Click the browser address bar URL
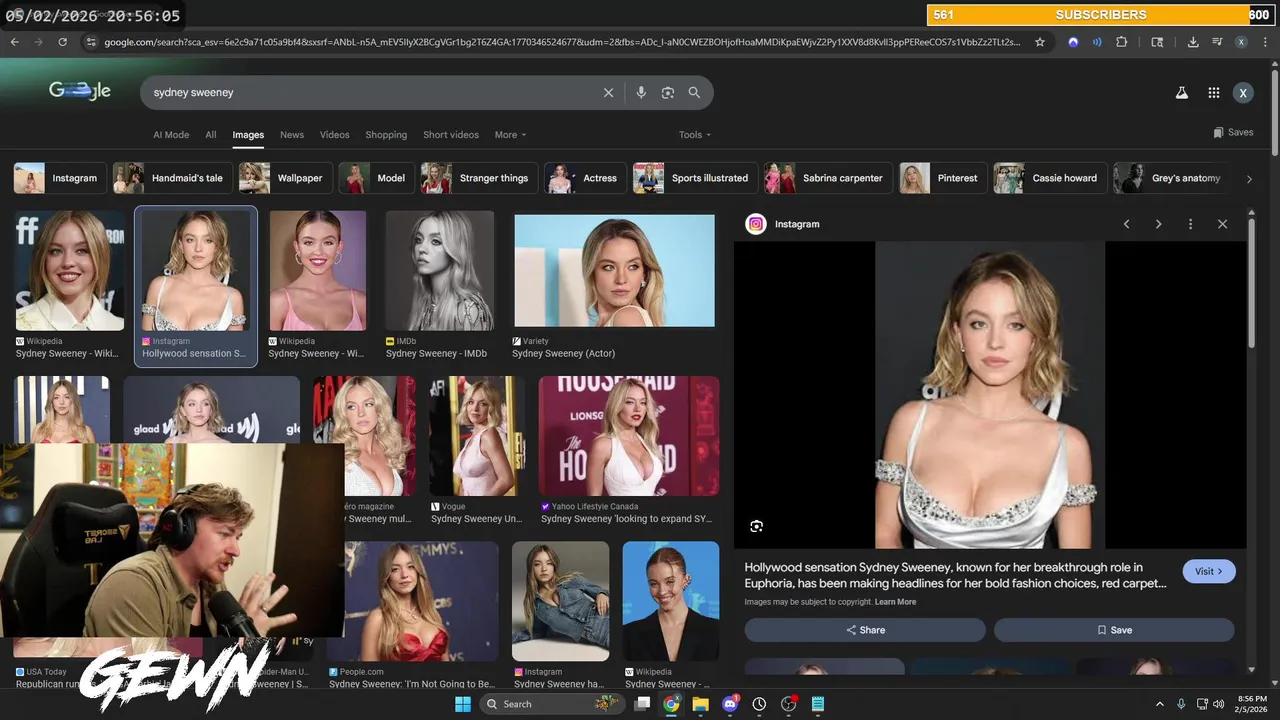The image size is (1280, 720). point(562,42)
